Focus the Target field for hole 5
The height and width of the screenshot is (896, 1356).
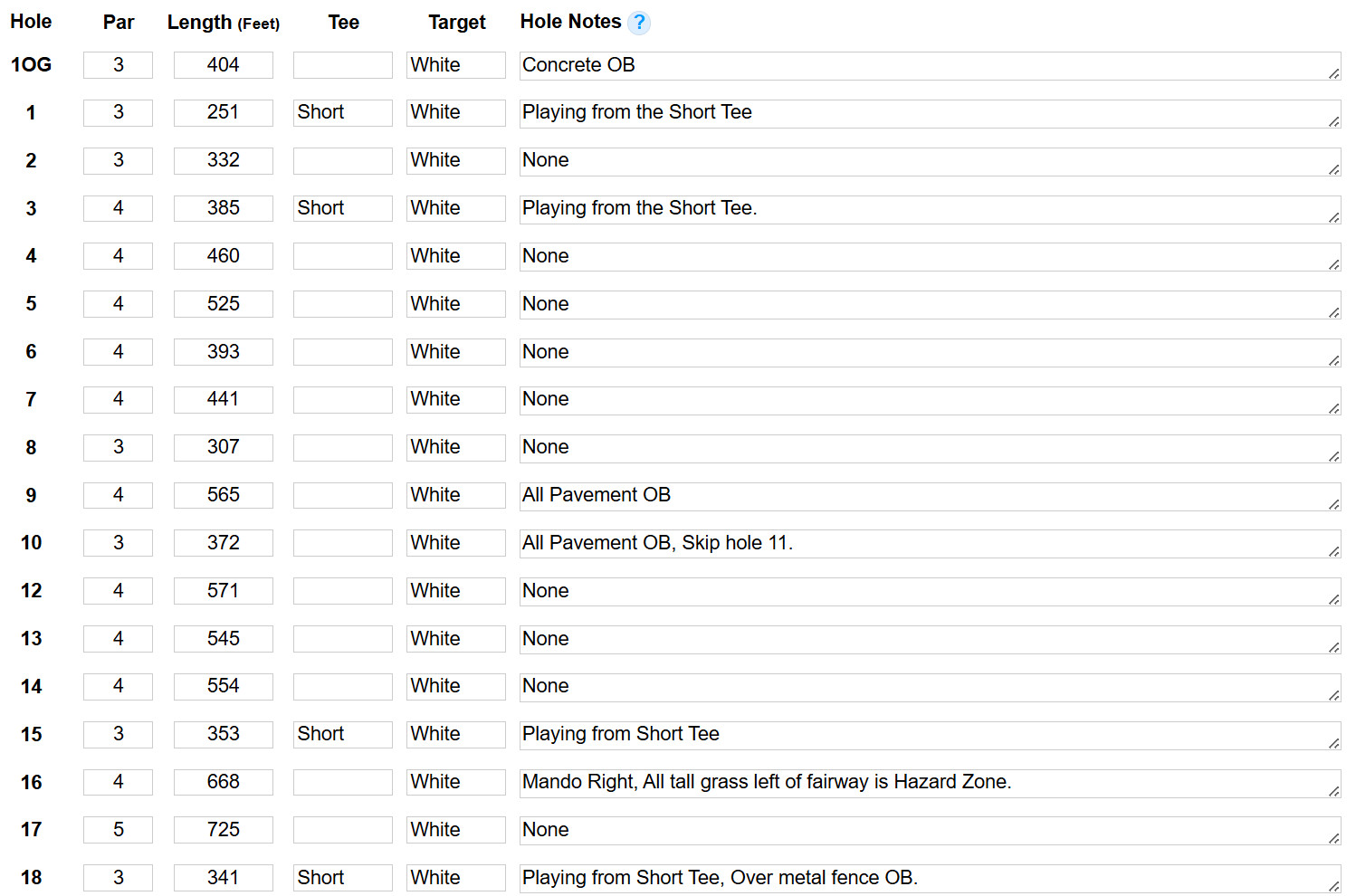point(455,304)
